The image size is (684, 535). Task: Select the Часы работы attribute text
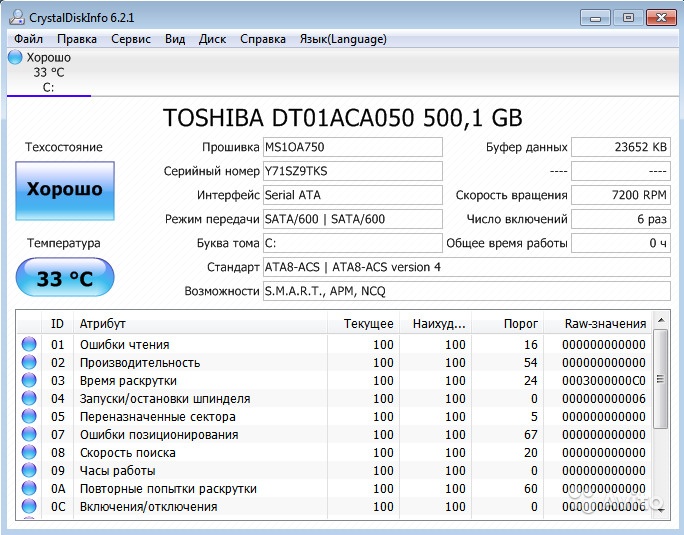[x=117, y=471]
